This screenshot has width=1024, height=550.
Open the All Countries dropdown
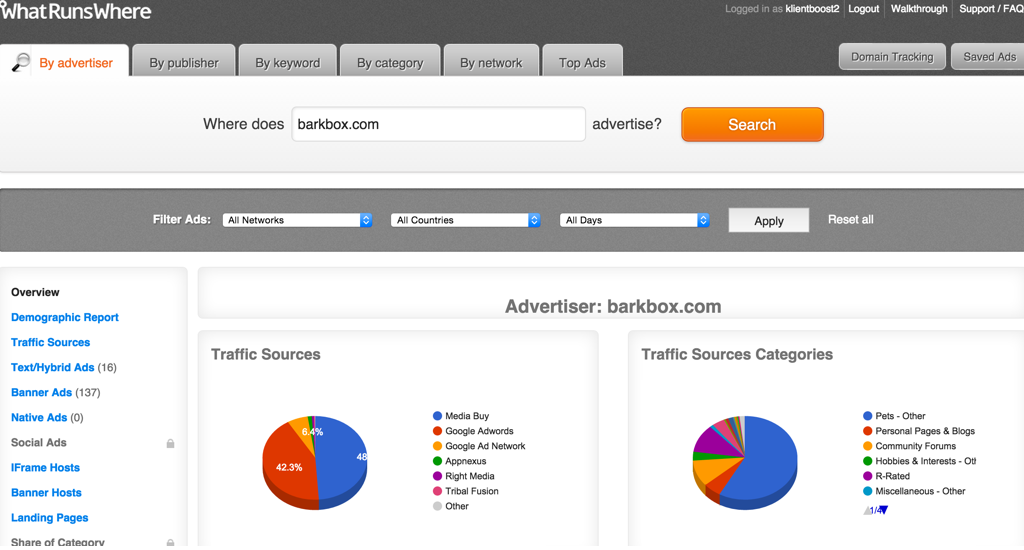click(x=466, y=220)
